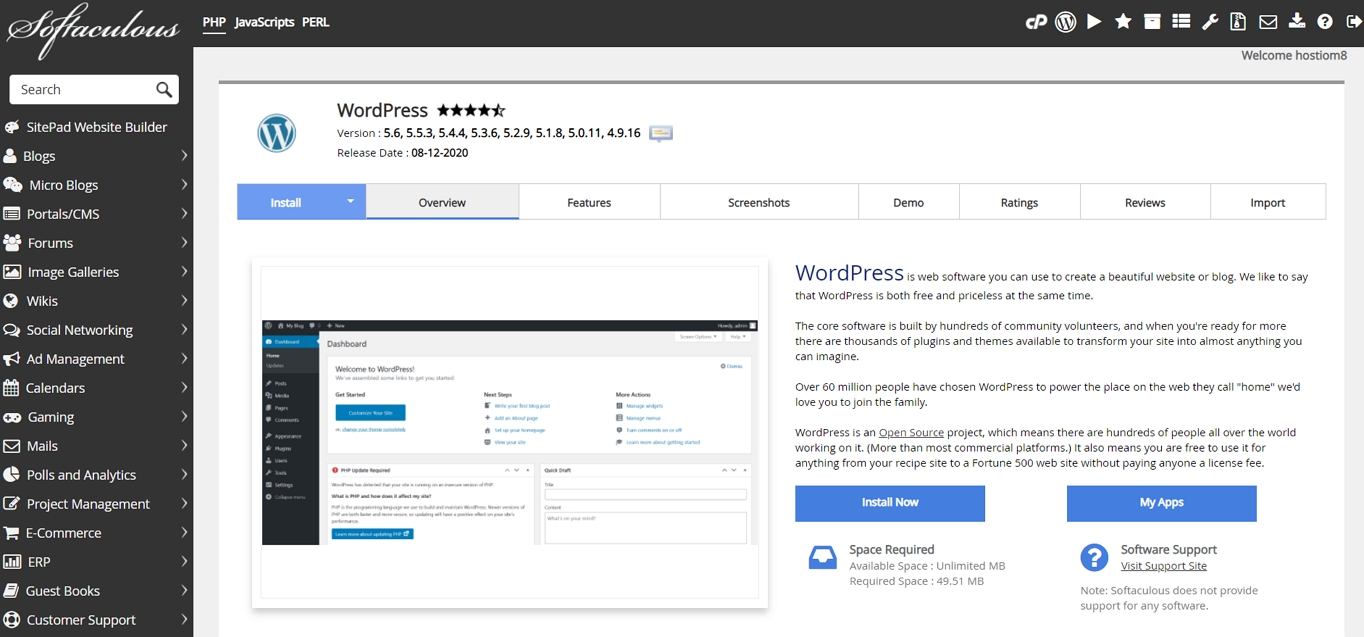Expand the Gaming category chevron
This screenshot has height=637, width=1364.
coord(185,417)
